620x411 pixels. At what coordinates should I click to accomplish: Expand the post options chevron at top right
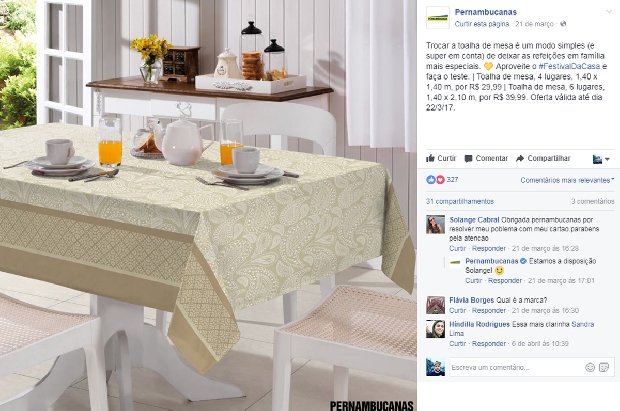tap(609, 11)
